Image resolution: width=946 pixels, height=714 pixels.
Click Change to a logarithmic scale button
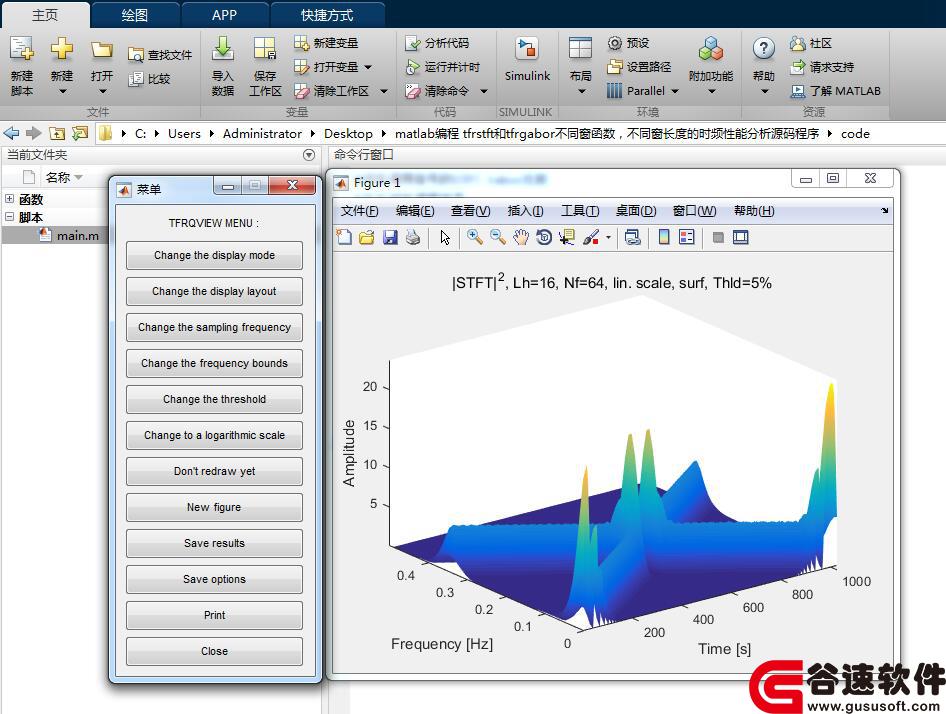[x=214, y=435]
